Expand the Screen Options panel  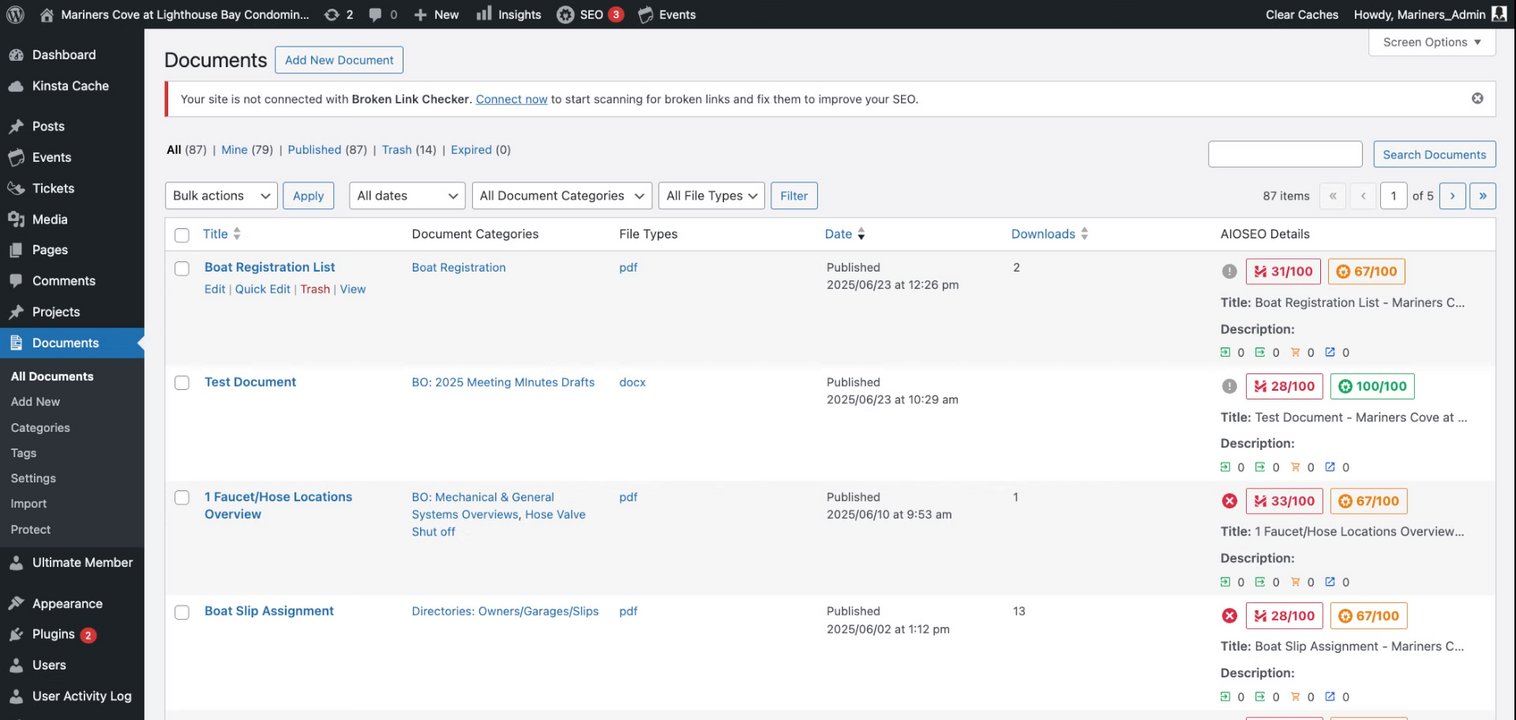tap(1431, 42)
